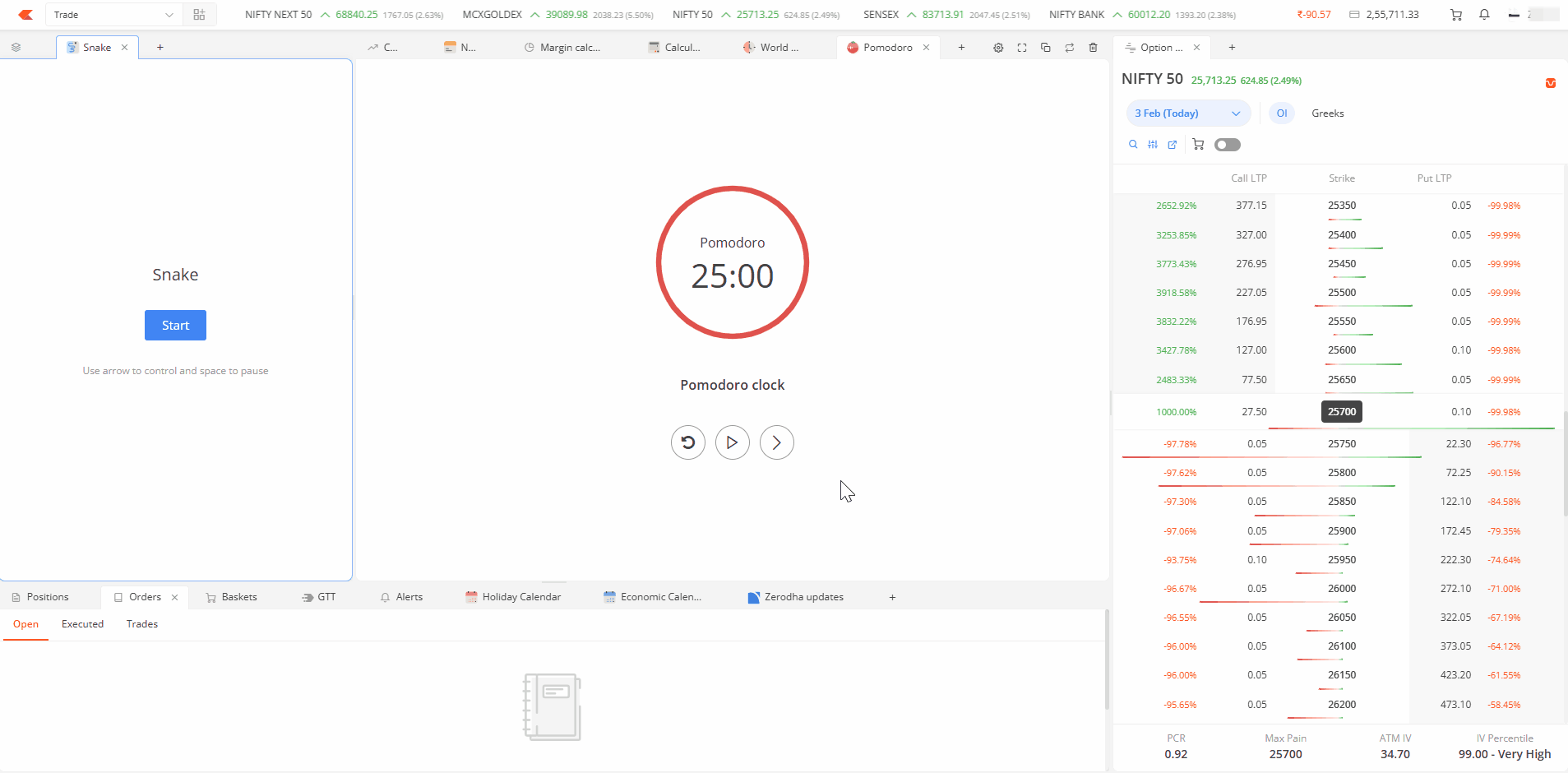Delete the Pomodoro widget via trash icon
This screenshot has height=773, width=1568.
1094,47
